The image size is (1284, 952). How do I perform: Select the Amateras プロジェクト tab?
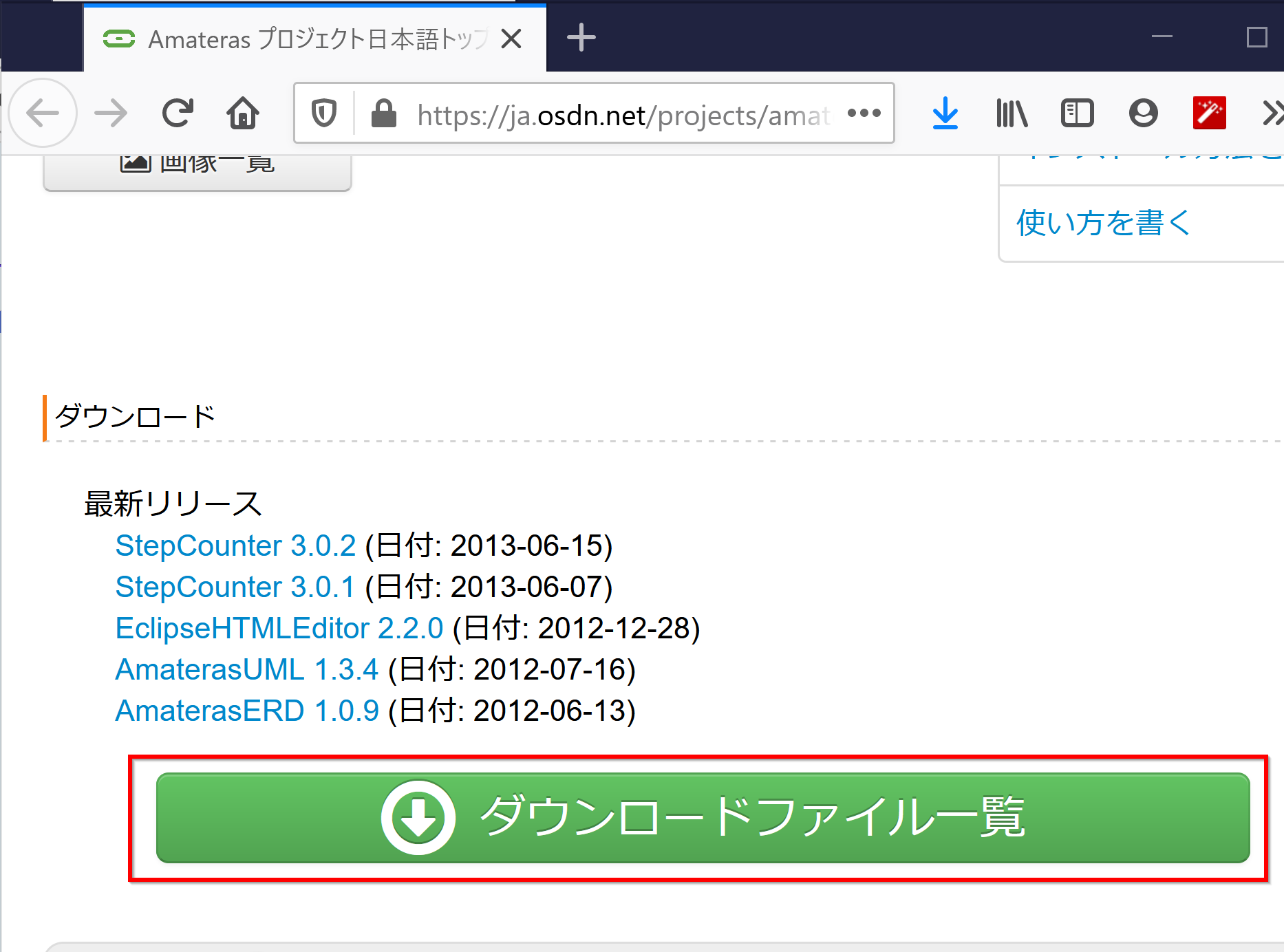tap(314, 39)
